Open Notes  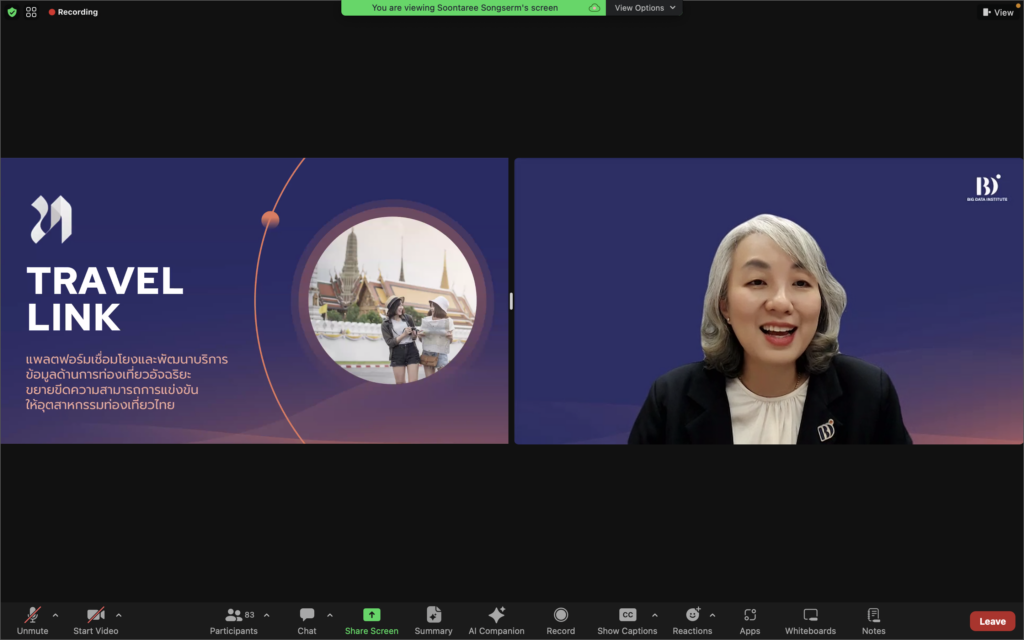click(x=873, y=615)
